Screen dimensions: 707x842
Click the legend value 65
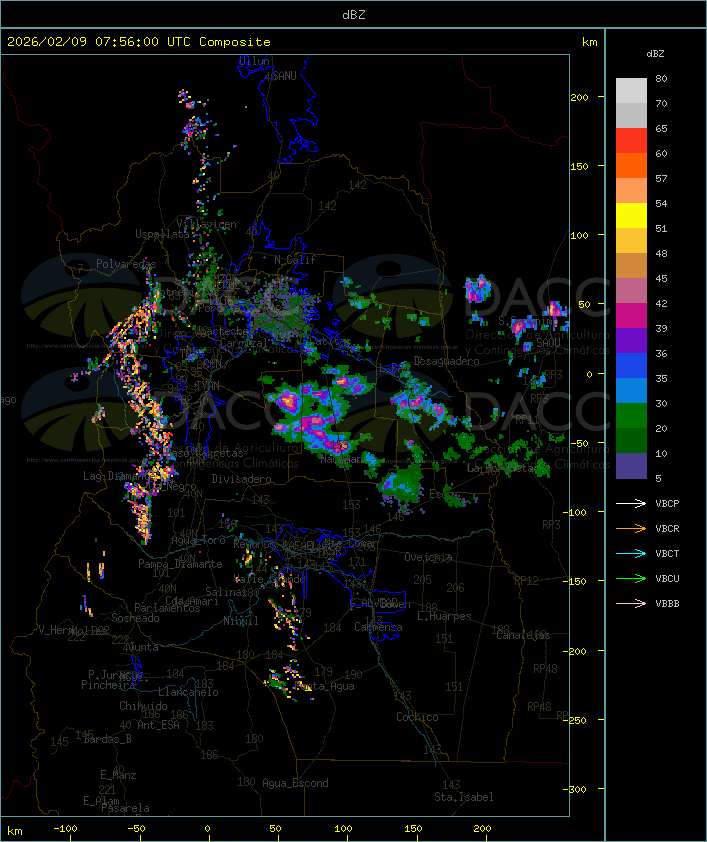point(661,129)
